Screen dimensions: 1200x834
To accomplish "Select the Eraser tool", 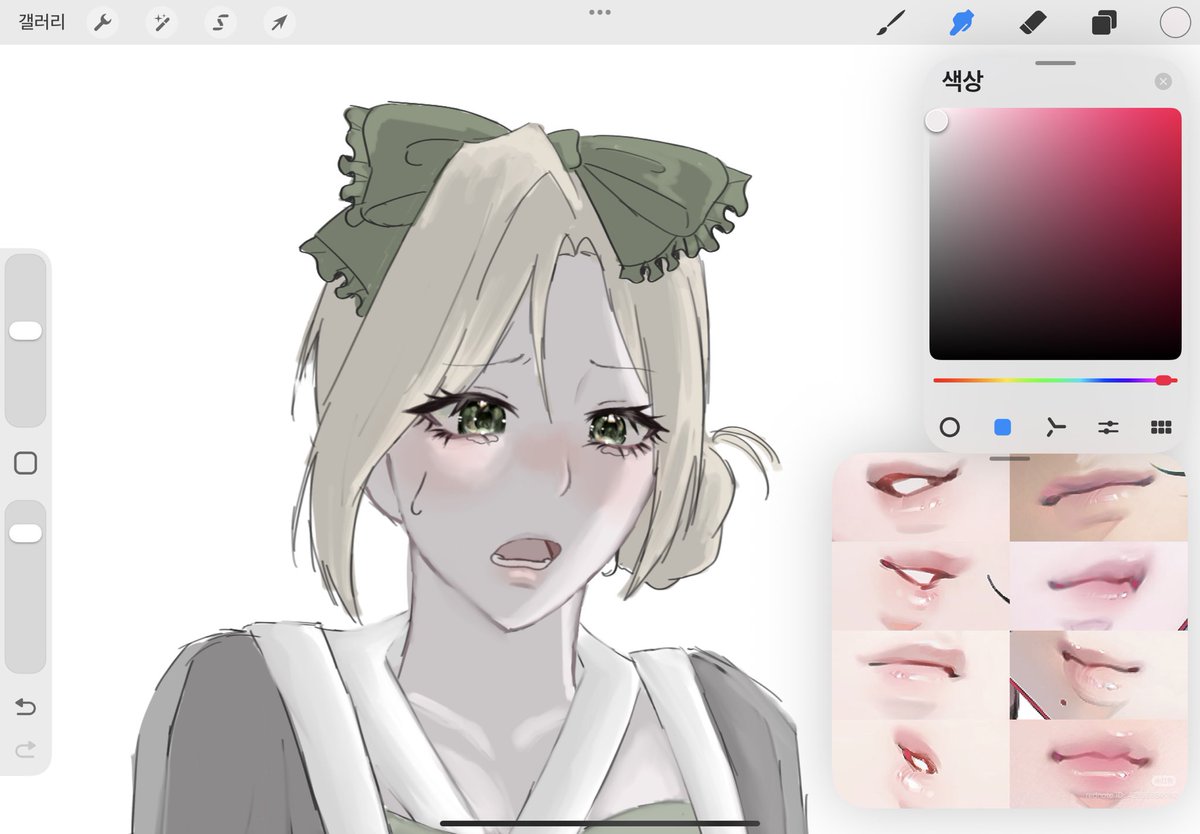I will pyautogui.click(x=1033, y=22).
